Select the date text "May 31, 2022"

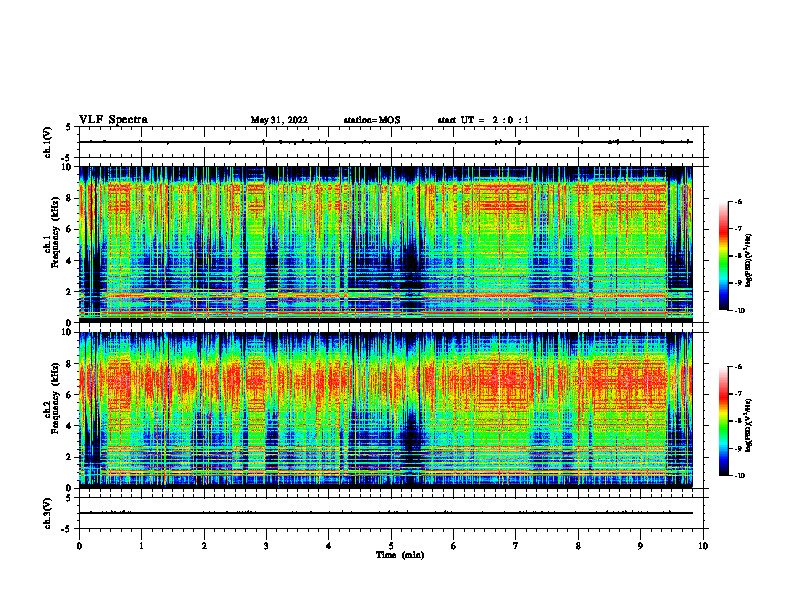coord(279,120)
